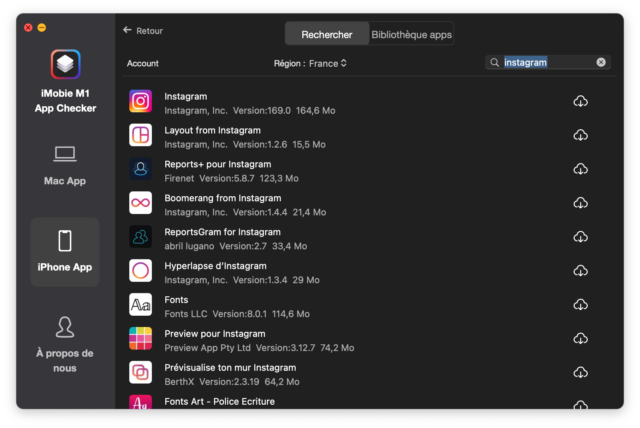The width and height of the screenshot is (640, 428).
Task: Click the Reports+ pour Instagram app icon
Action: pyautogui.click(x=140, y=169)
